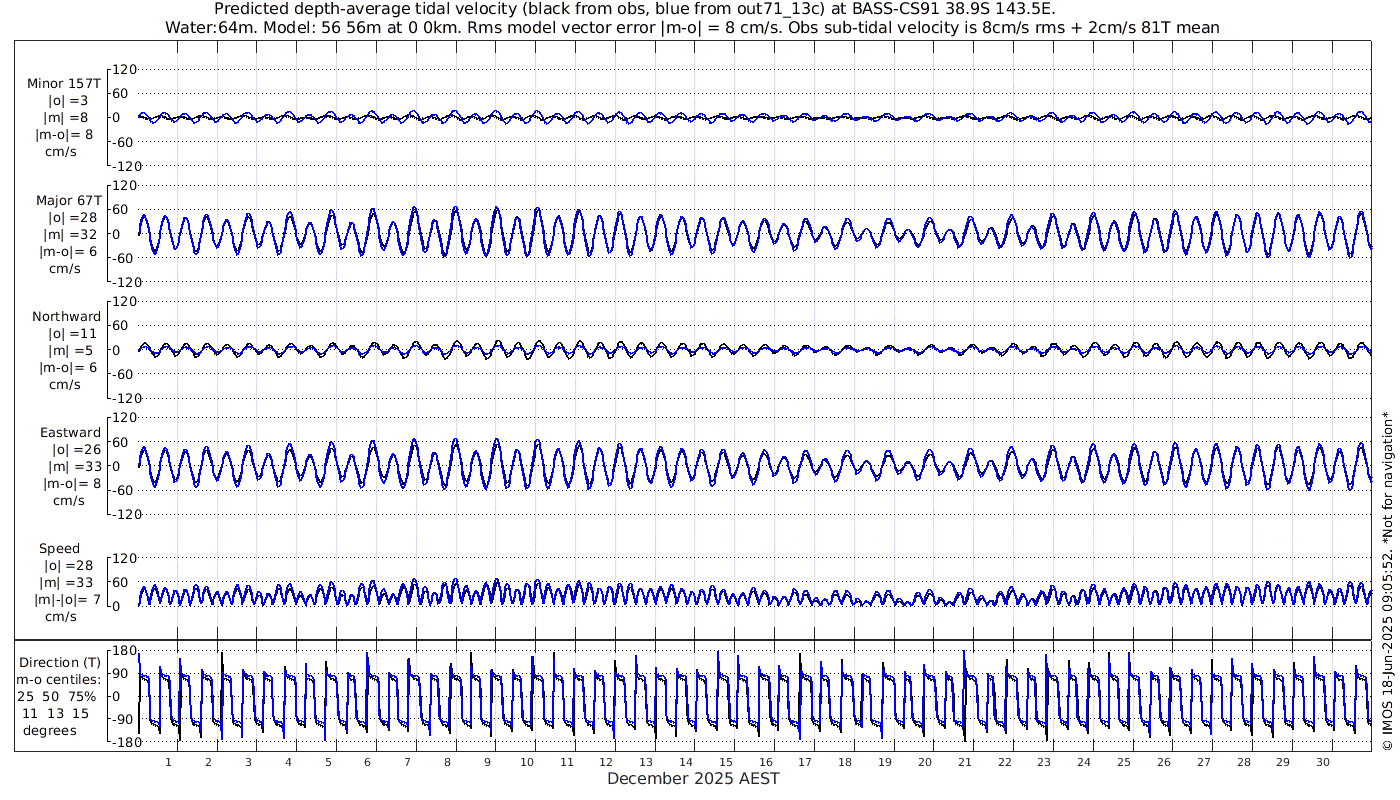
Task: Click the Speed panel label
Action: tap(60, 549)
